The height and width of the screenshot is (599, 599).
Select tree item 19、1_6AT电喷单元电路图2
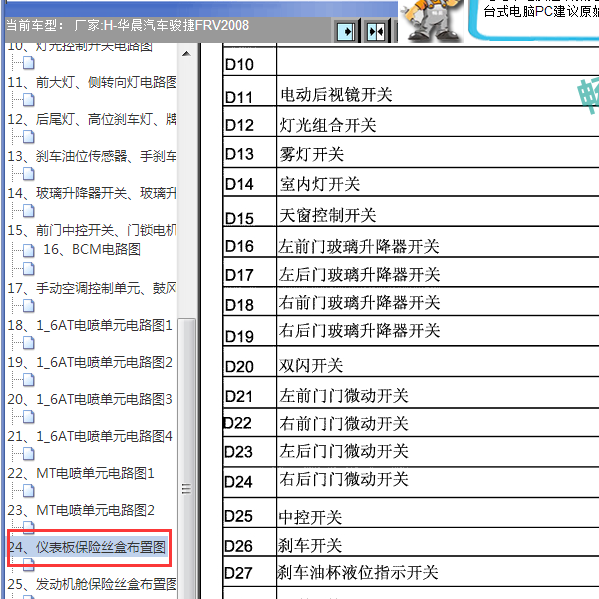[x=90, y=362]
